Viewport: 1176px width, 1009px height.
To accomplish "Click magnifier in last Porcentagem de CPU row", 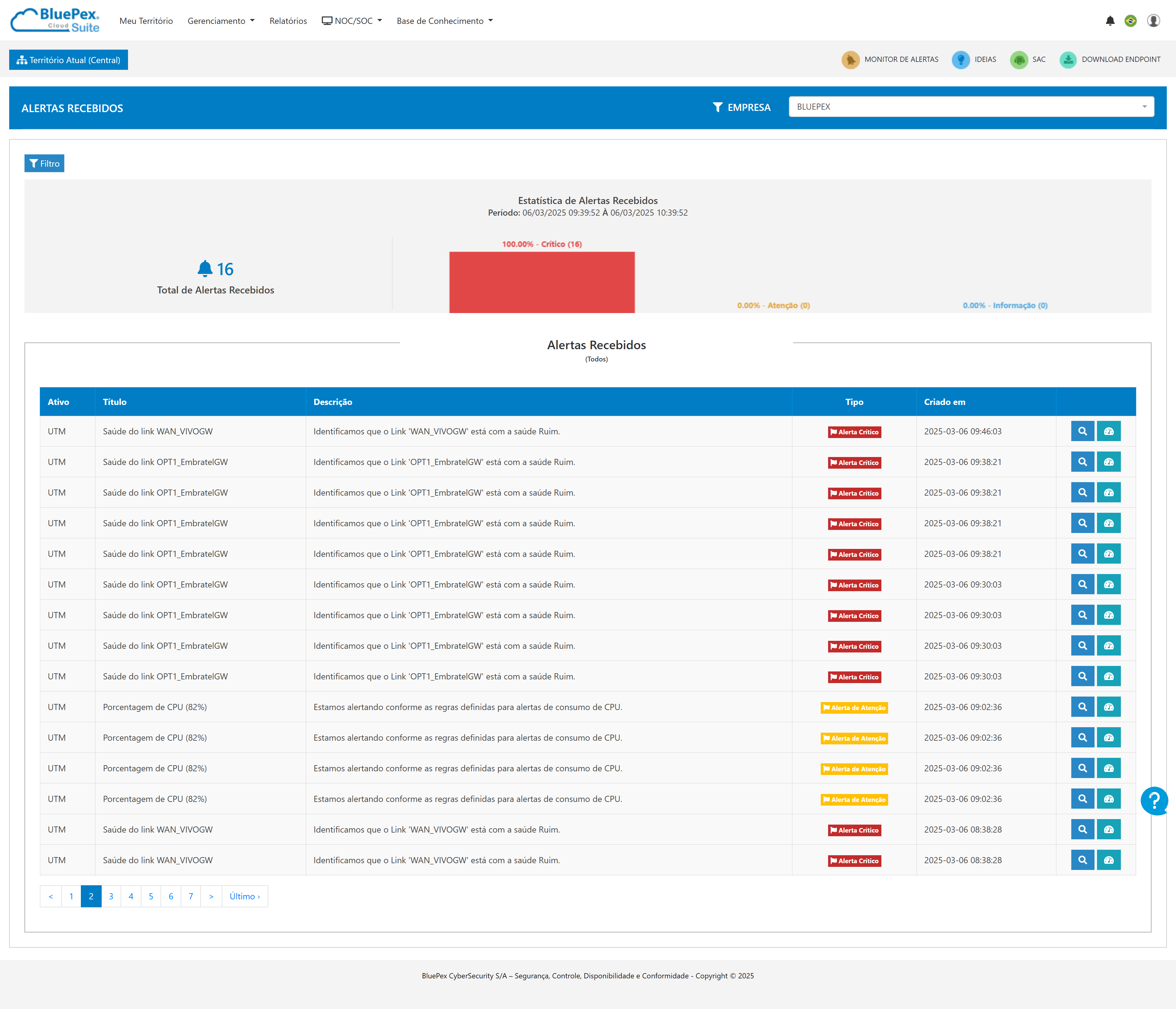I will tap(1082, 799).
